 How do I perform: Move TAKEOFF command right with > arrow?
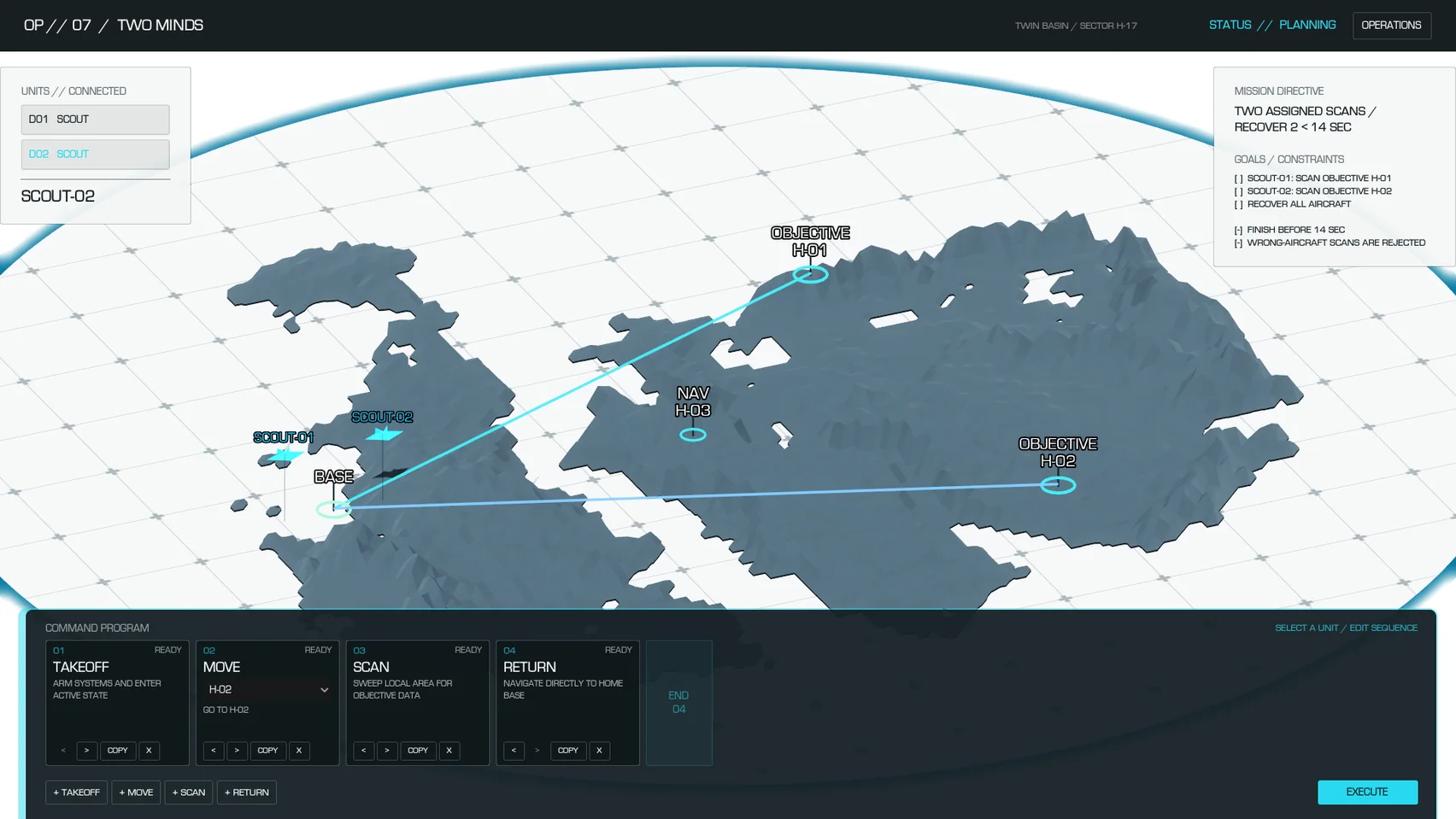tap(86, 751)
